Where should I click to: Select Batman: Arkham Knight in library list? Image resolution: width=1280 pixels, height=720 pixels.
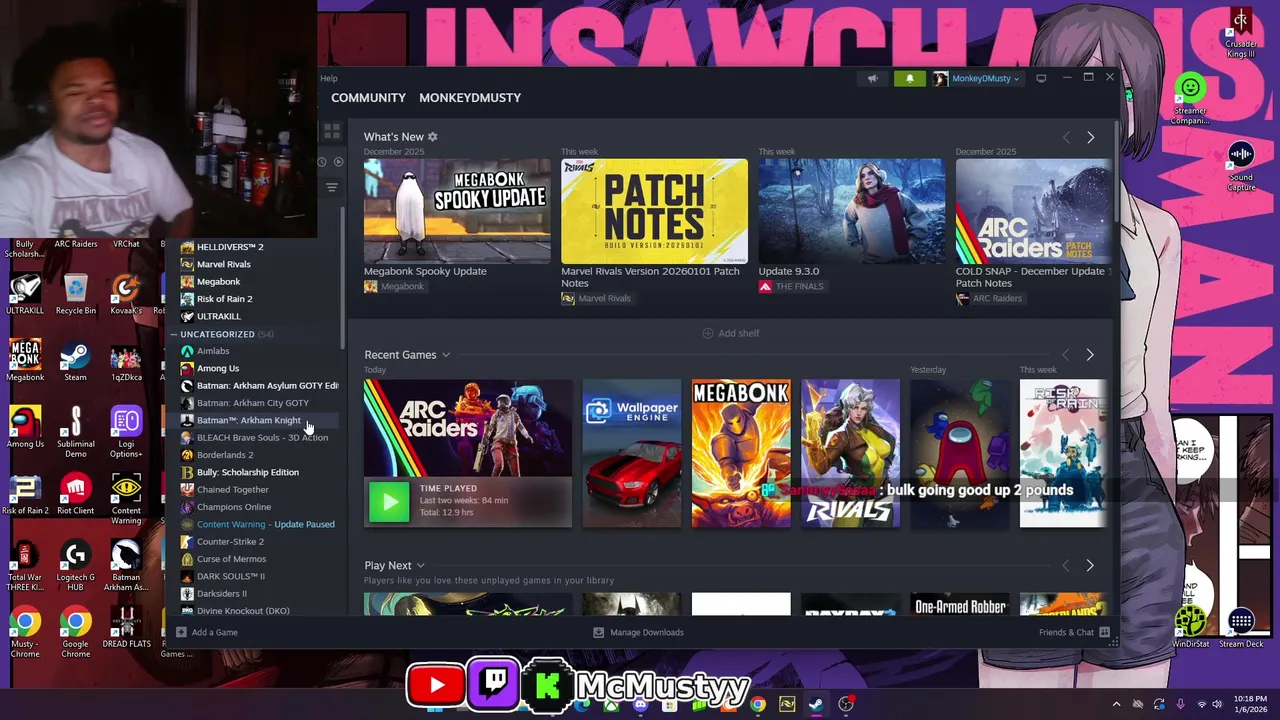click(x=248, y=420)
